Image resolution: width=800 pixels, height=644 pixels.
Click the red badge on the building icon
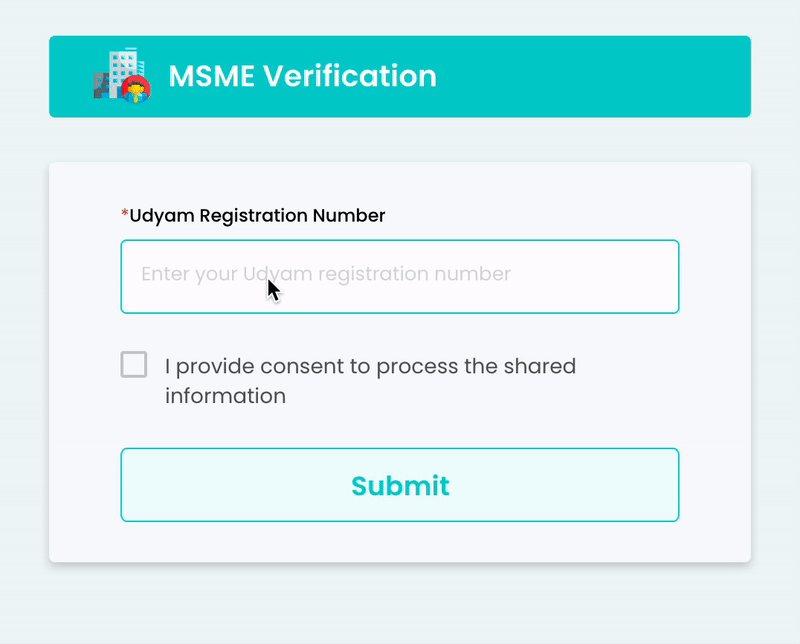tap(134, 91)
